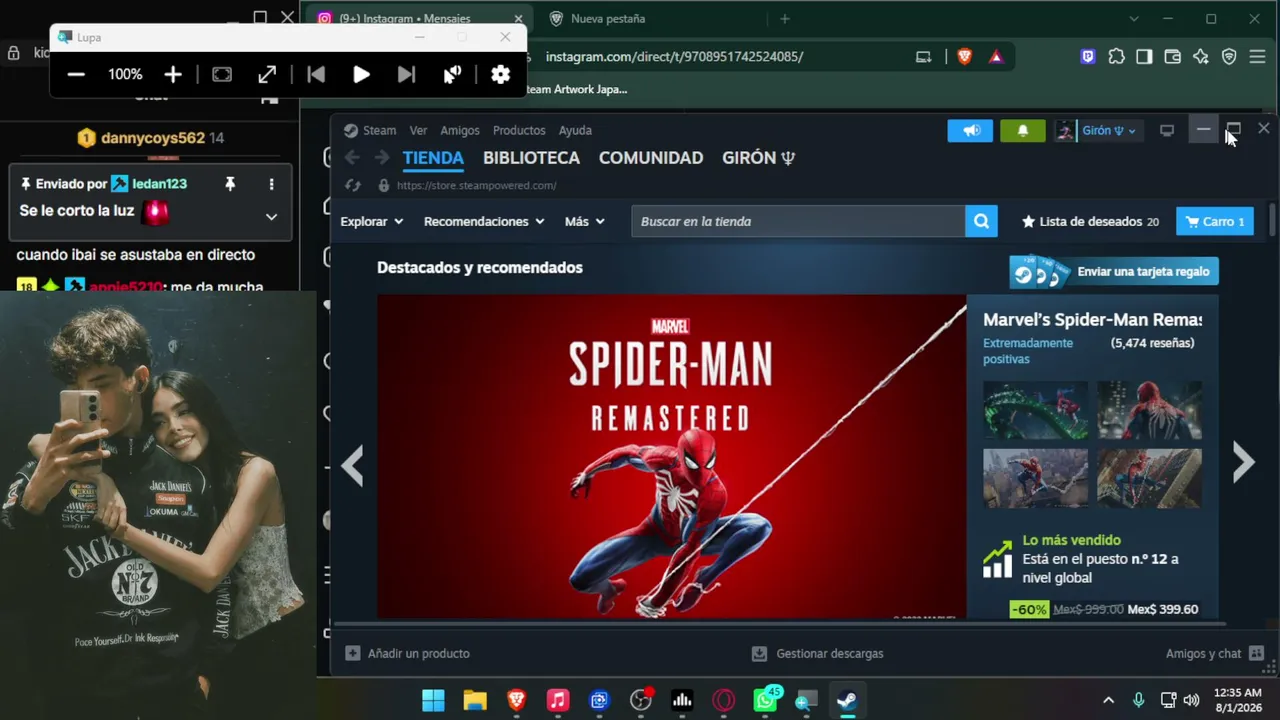Open Steam notifications bell
Image resolution: width=1280 pixels, height=720 pixels.
[x=1022, y=130]
